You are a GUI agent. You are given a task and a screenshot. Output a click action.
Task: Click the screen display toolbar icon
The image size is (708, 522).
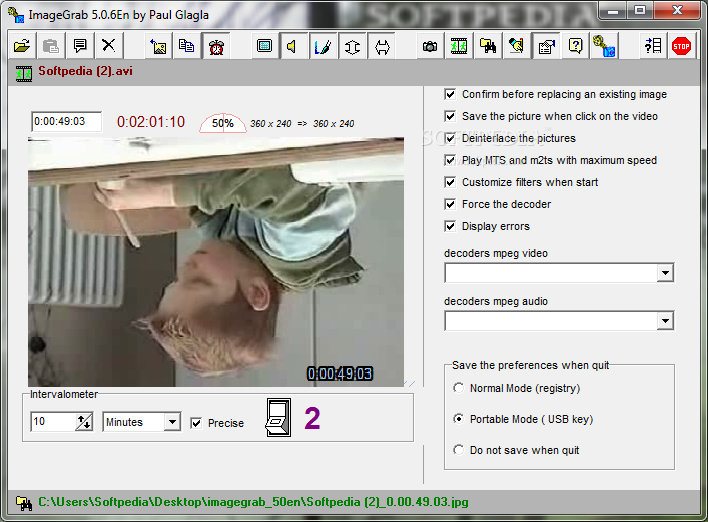tap(265, 46)
